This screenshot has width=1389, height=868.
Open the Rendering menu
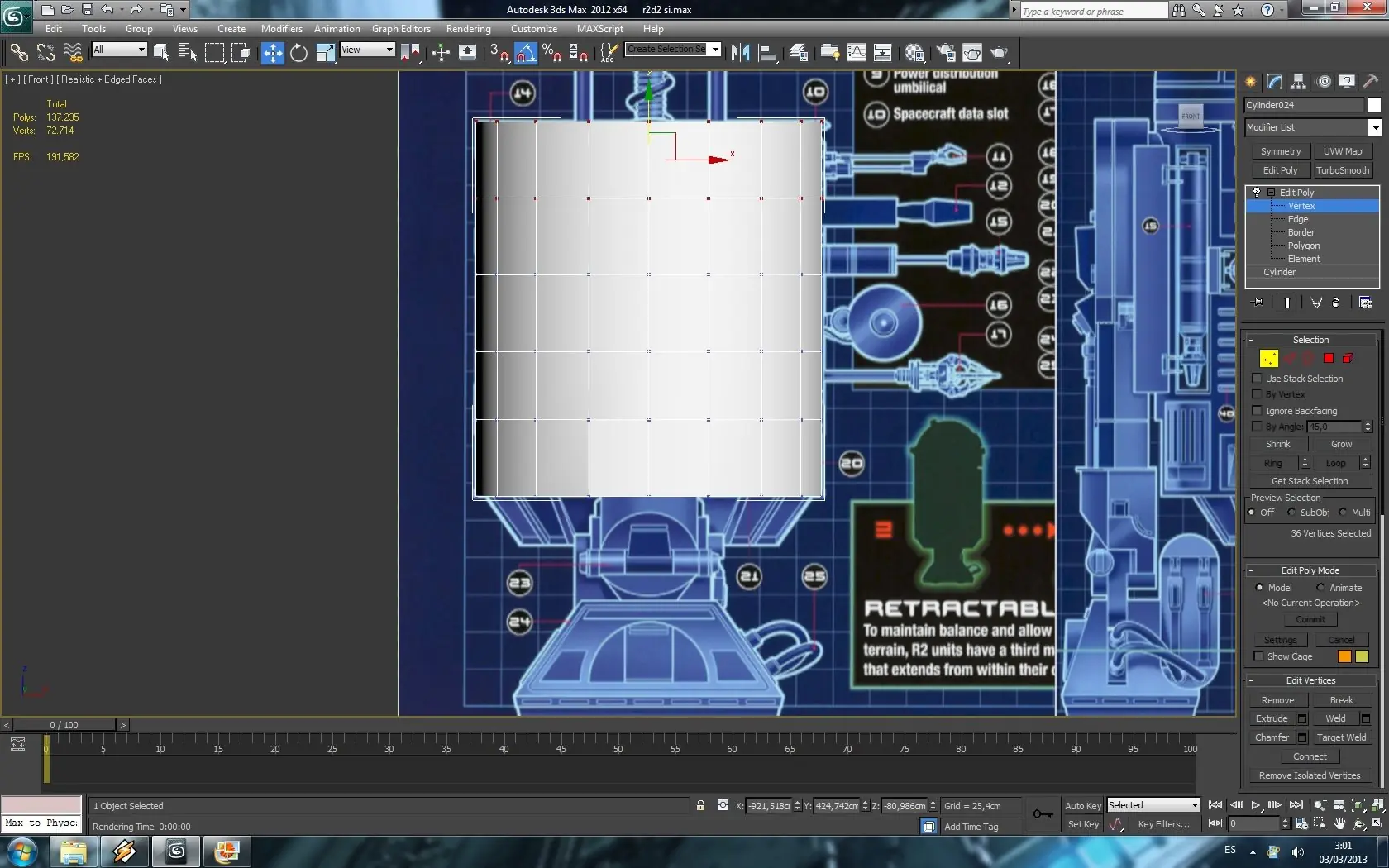pos(469,29)
